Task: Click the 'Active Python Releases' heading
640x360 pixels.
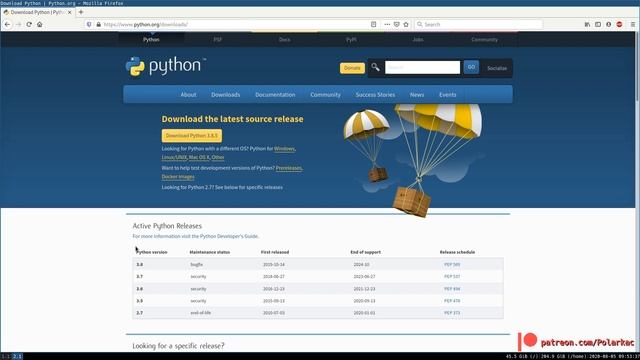Action: (x=167, y=226)
